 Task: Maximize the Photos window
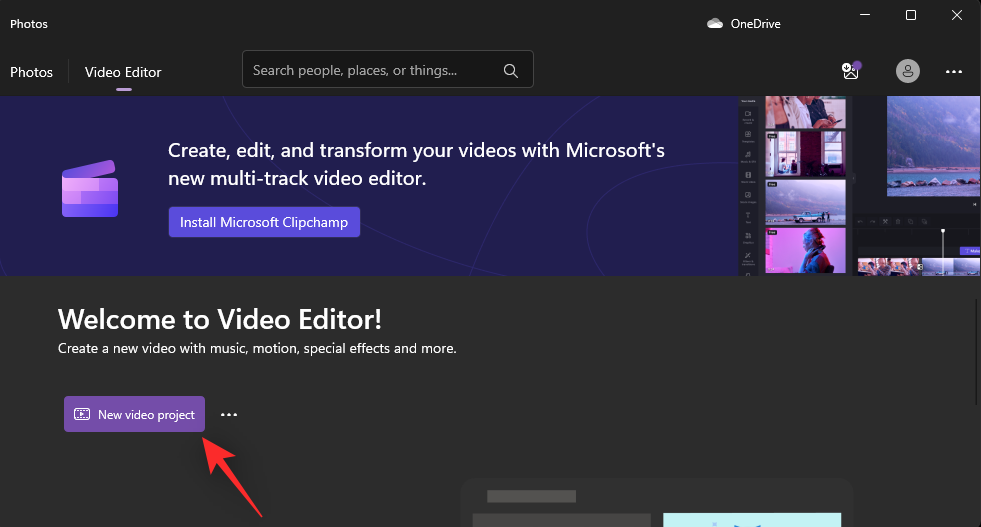911,15
